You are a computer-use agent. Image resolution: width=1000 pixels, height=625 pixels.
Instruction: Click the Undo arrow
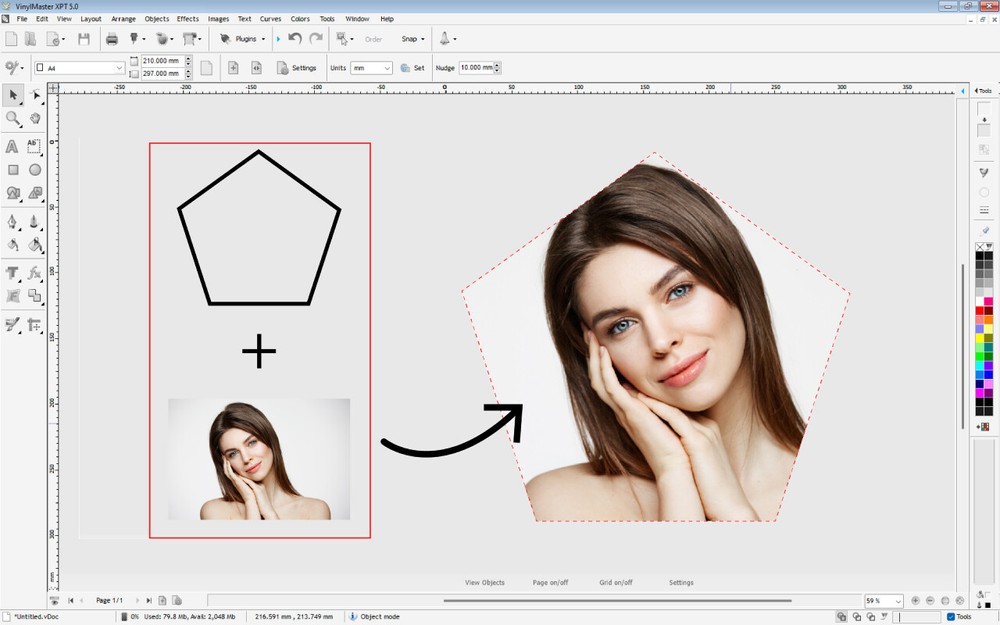293,38
